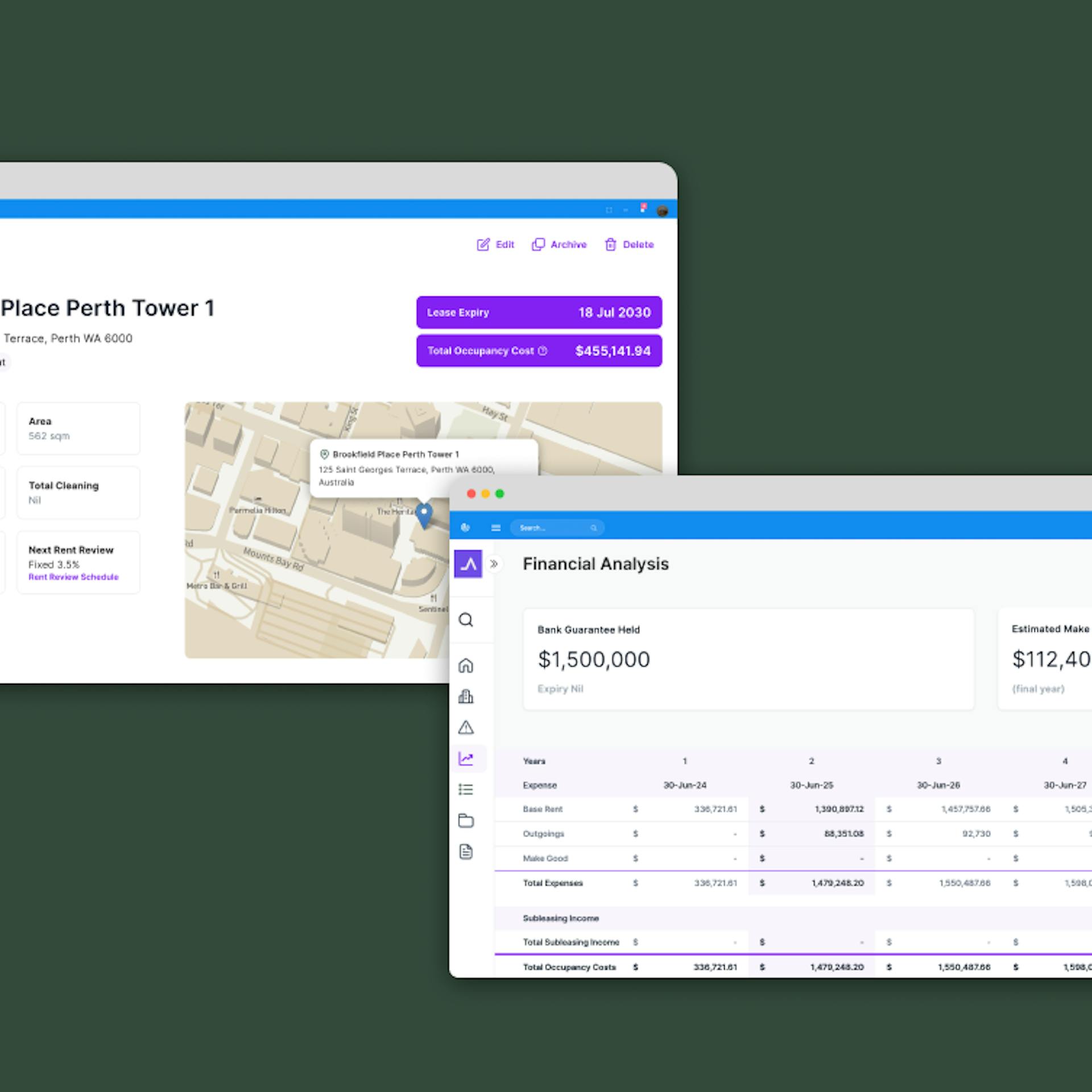This screenshot has height=1092, width=1092.
Task: Select the financial analysis chart icon in the sidebar
Action: (x=466, y=758)
